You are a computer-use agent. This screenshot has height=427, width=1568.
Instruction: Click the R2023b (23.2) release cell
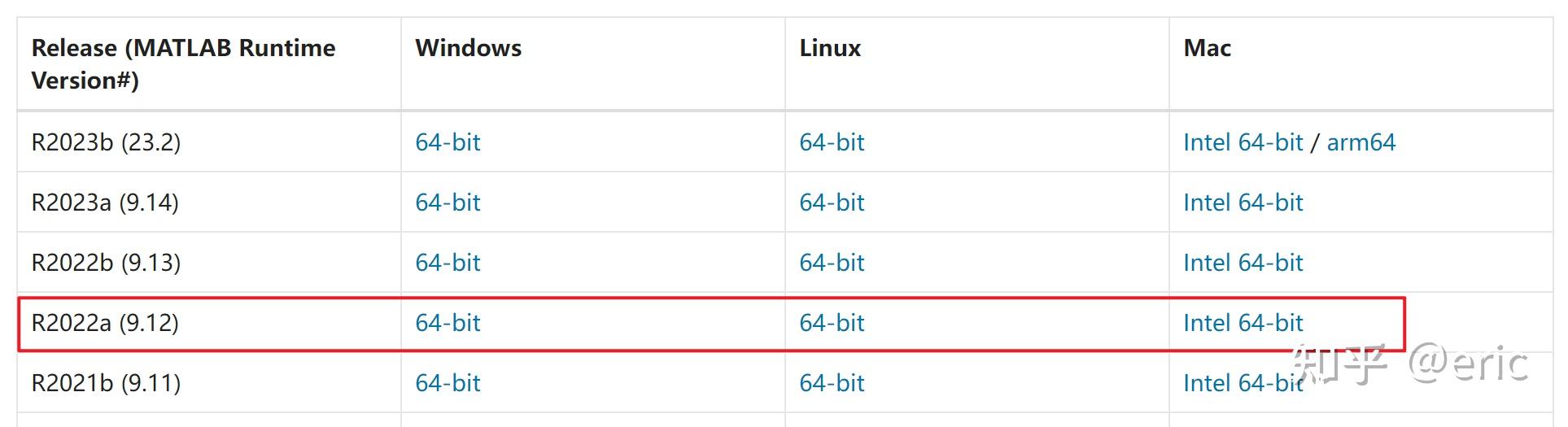pyautogui.click(x=106, y=142)
